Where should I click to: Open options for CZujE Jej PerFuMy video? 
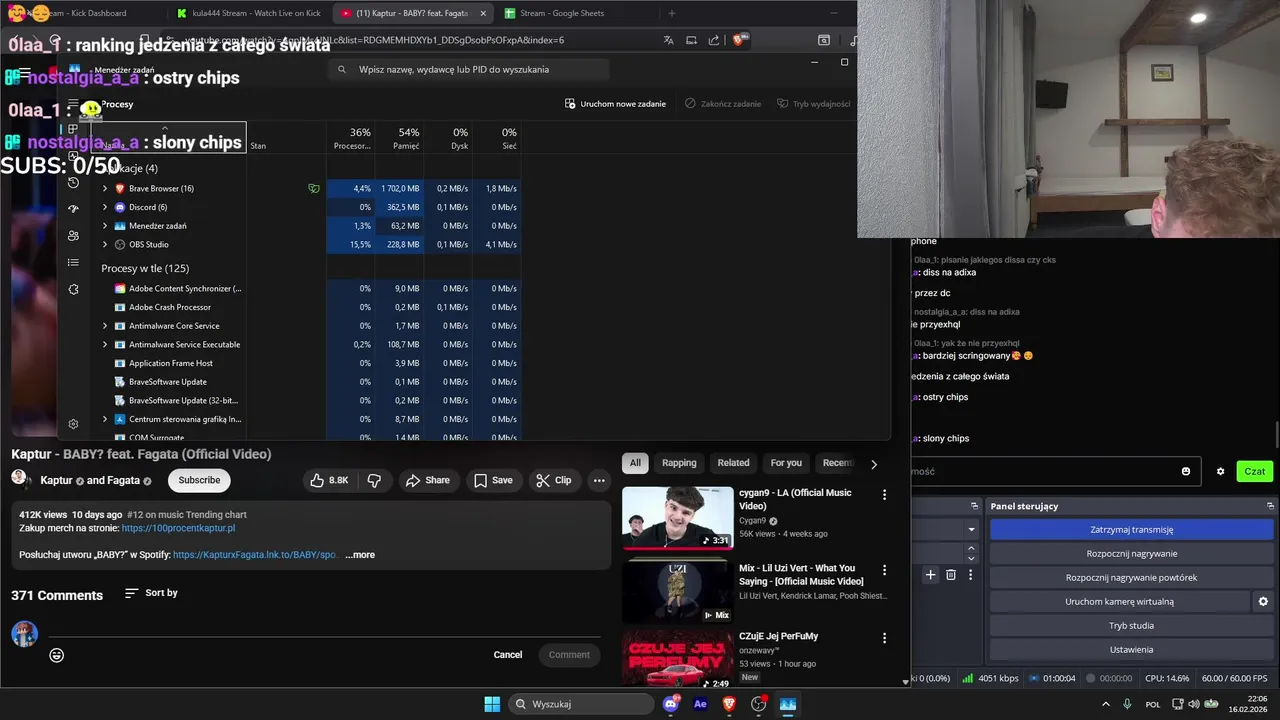[x=884, y=638]
